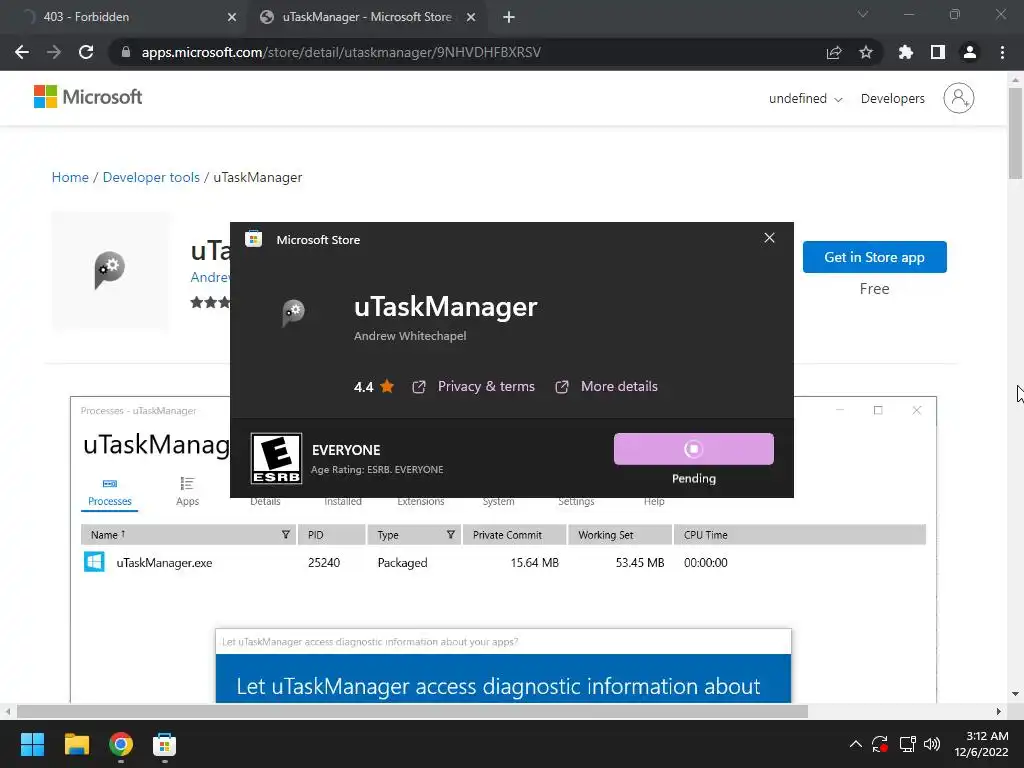
Task: Show hidden system tray icons
Action: click(x=856, y=744)
